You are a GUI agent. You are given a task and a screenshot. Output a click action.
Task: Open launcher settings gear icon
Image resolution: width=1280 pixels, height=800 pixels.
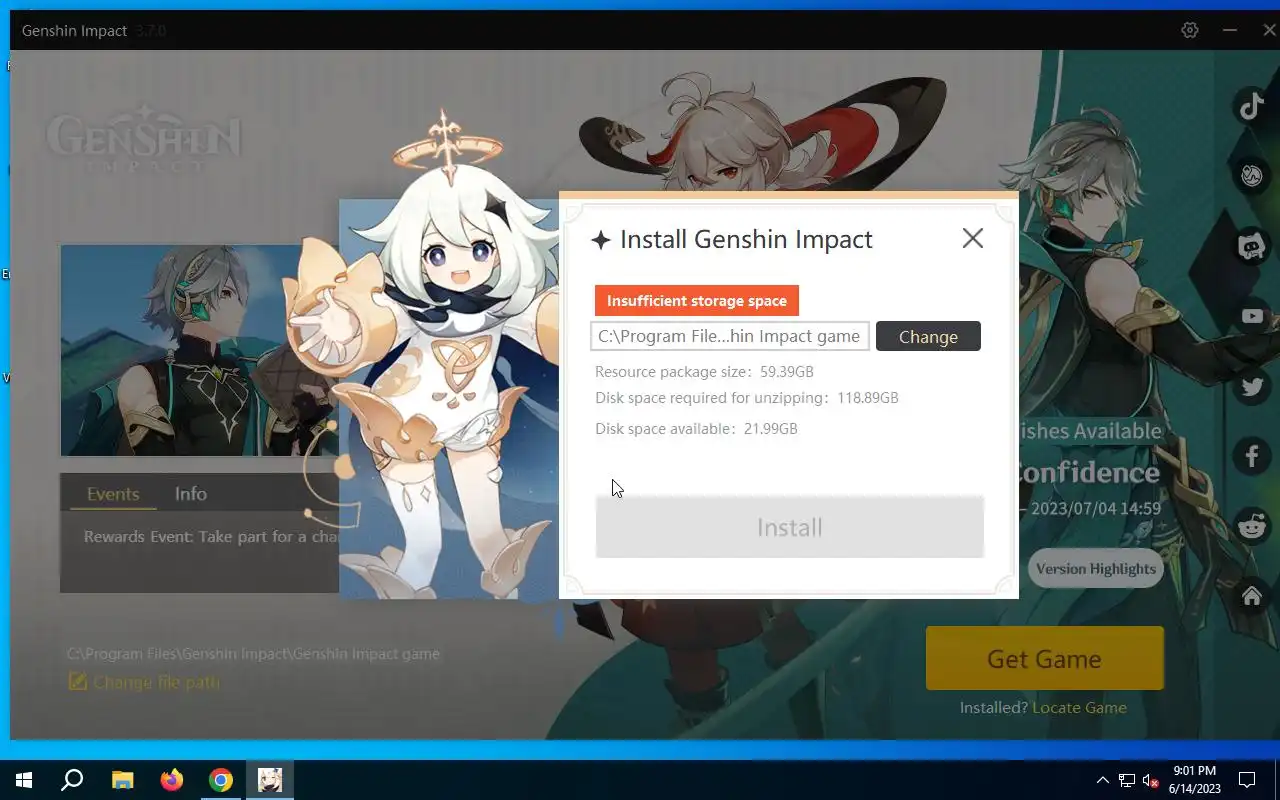pos(1190,30)
